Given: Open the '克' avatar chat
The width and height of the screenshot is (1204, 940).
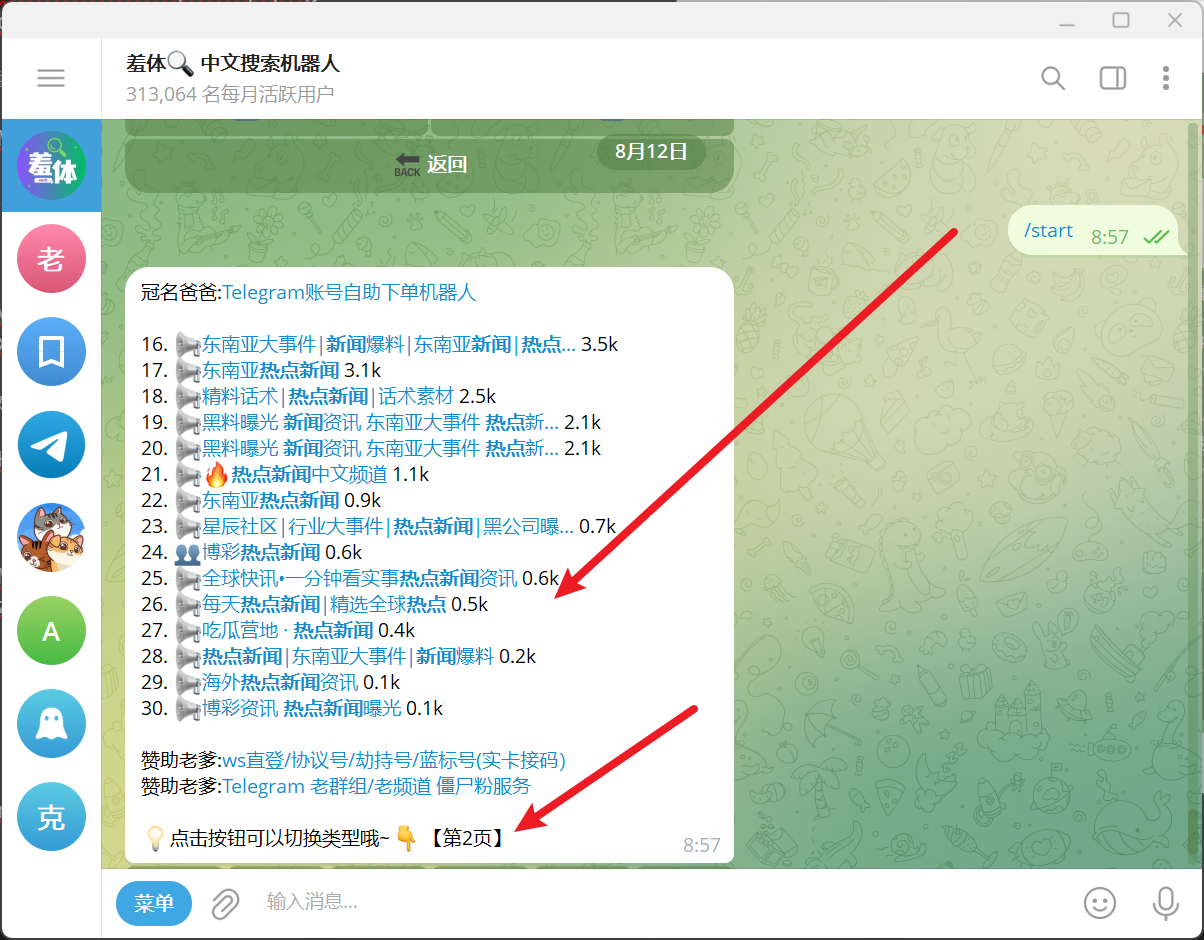Looking at the screenshot, I should [x=51, y=817].
